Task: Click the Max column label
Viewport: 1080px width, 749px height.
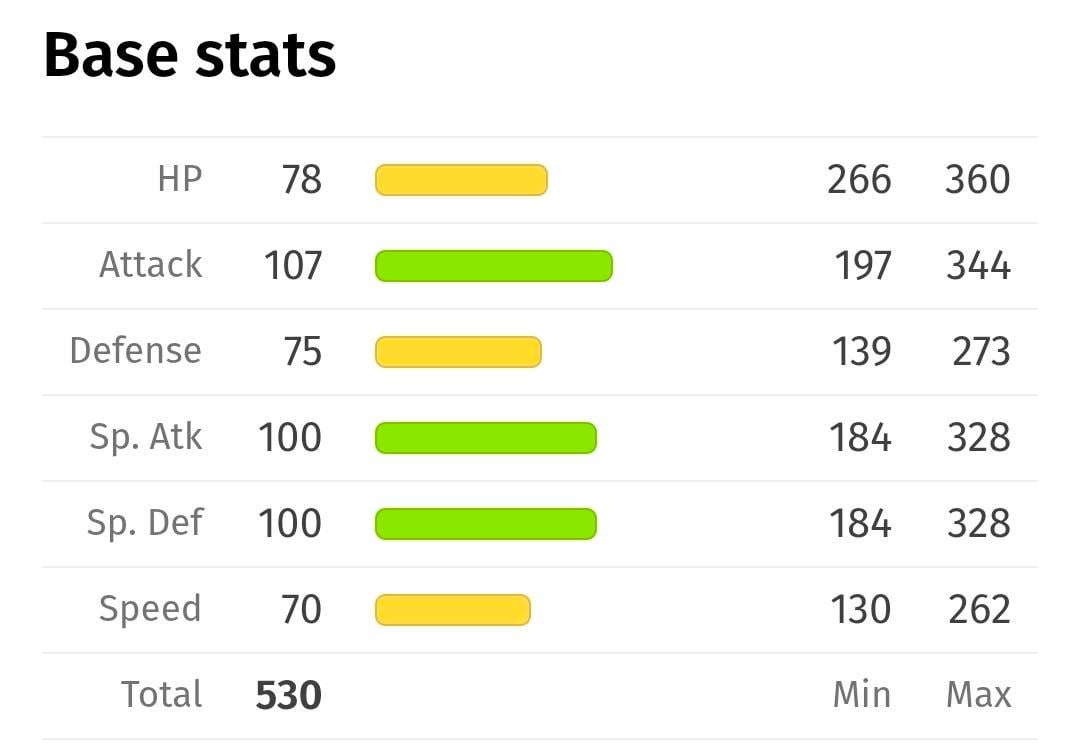Action: click(978, 695)
